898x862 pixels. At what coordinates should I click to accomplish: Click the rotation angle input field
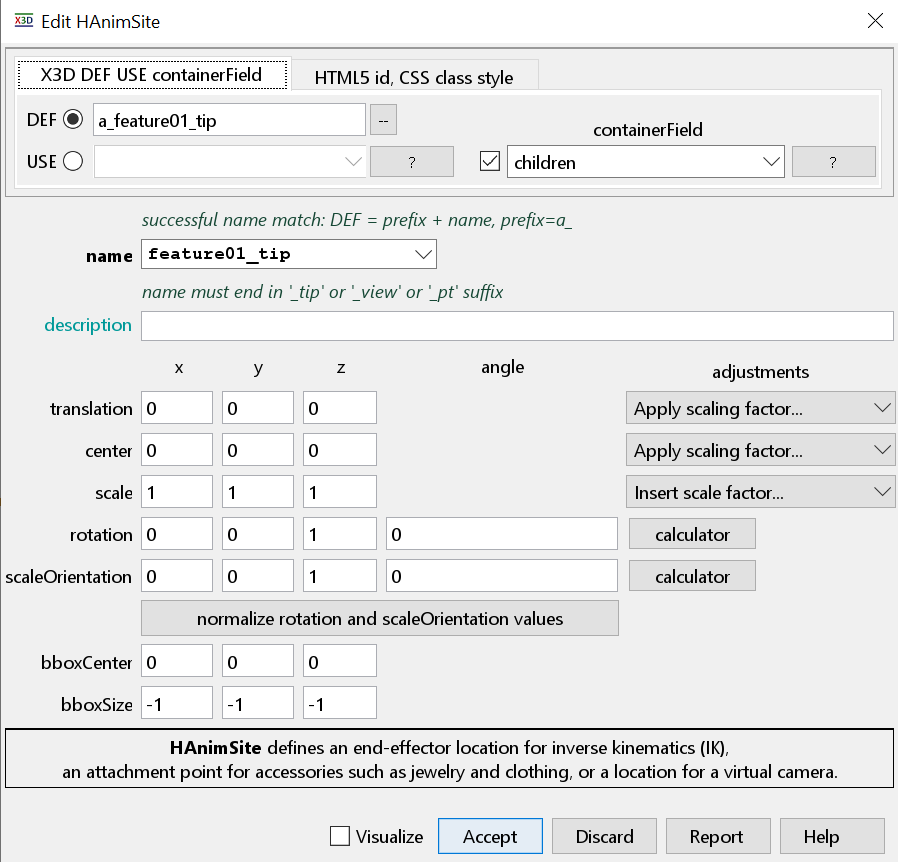pos(501,534)
